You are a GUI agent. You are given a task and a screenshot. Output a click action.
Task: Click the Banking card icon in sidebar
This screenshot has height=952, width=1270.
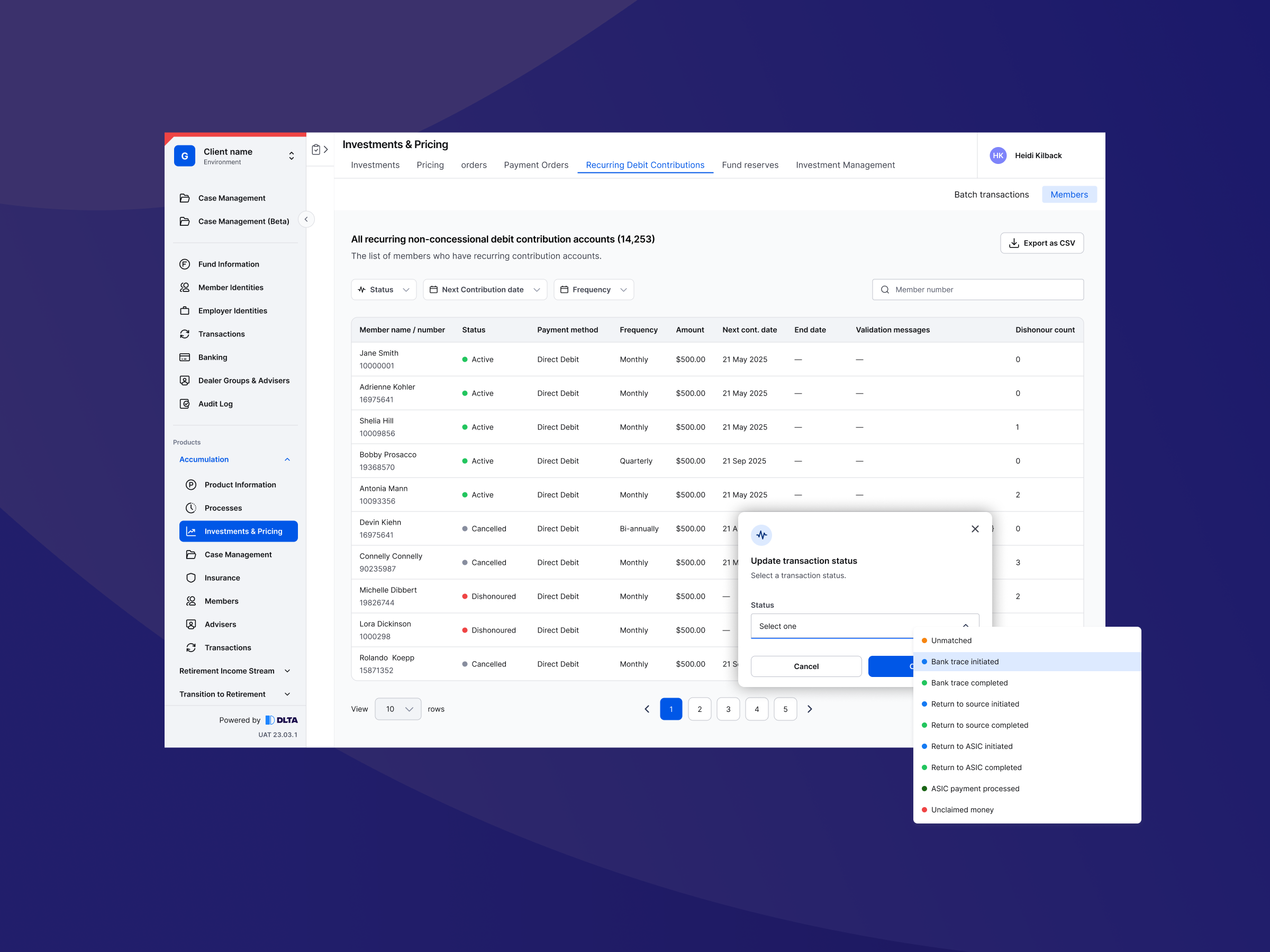[184, 357]
